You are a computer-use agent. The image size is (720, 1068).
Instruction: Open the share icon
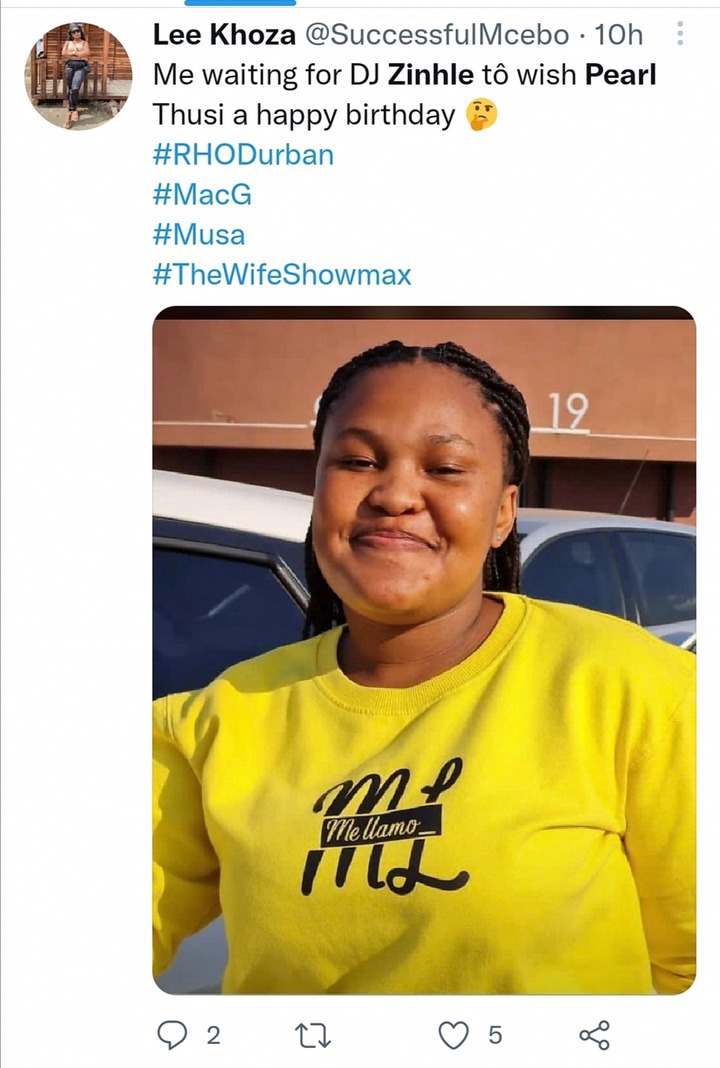[594, 1035]
